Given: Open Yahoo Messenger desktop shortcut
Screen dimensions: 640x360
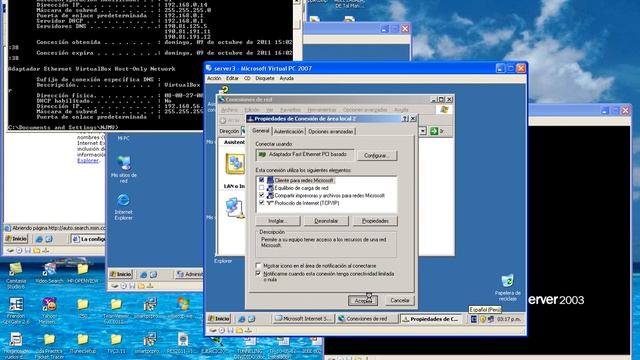Looking at the screenshot, I should point(49,311).
